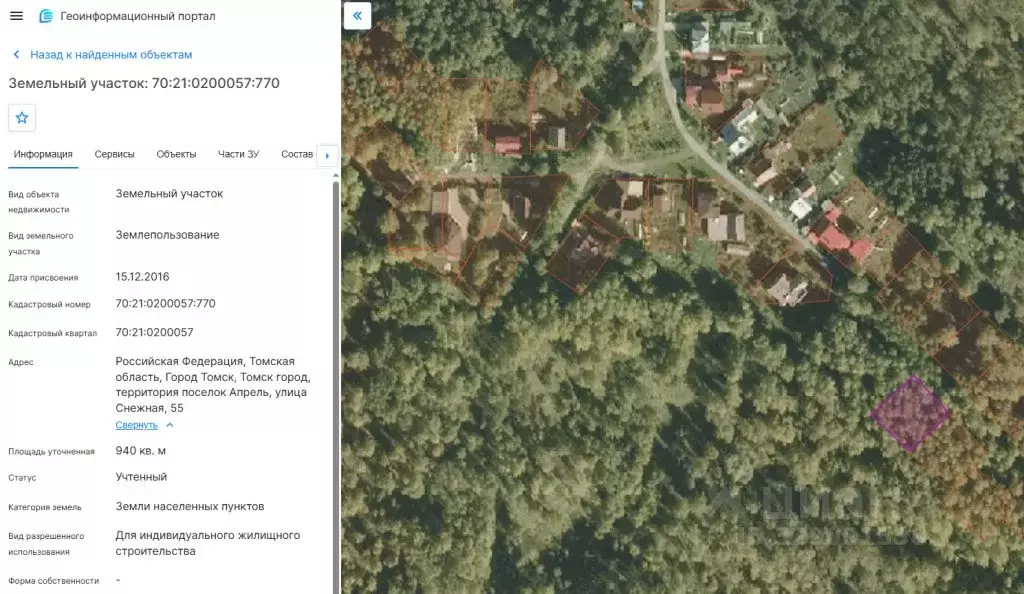1024x594 pixels.
Task: Show more tabs with the right arrow
Action: [327, 155]
